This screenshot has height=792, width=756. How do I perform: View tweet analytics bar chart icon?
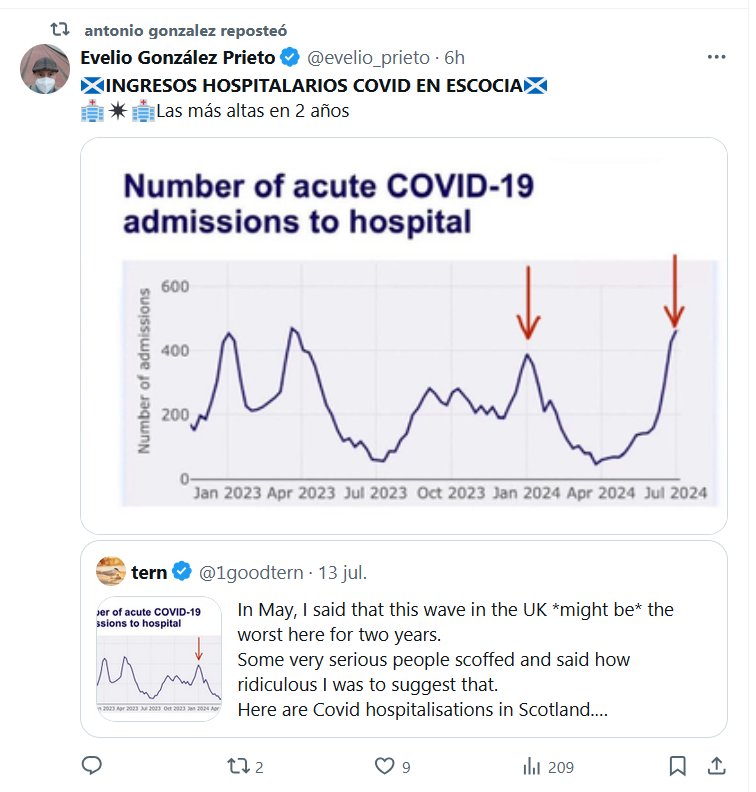tap(531, 766)
